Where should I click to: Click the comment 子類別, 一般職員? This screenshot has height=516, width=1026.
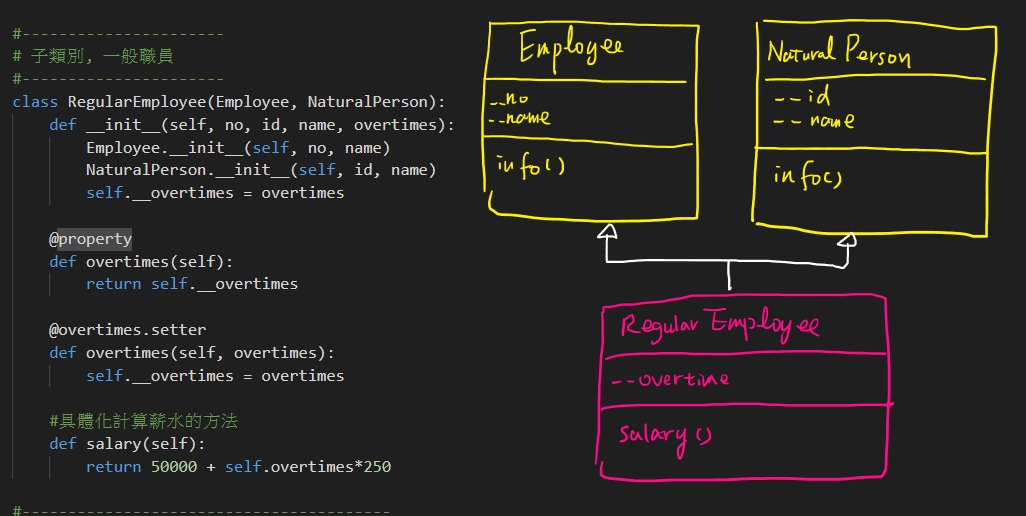click(93, 56)
